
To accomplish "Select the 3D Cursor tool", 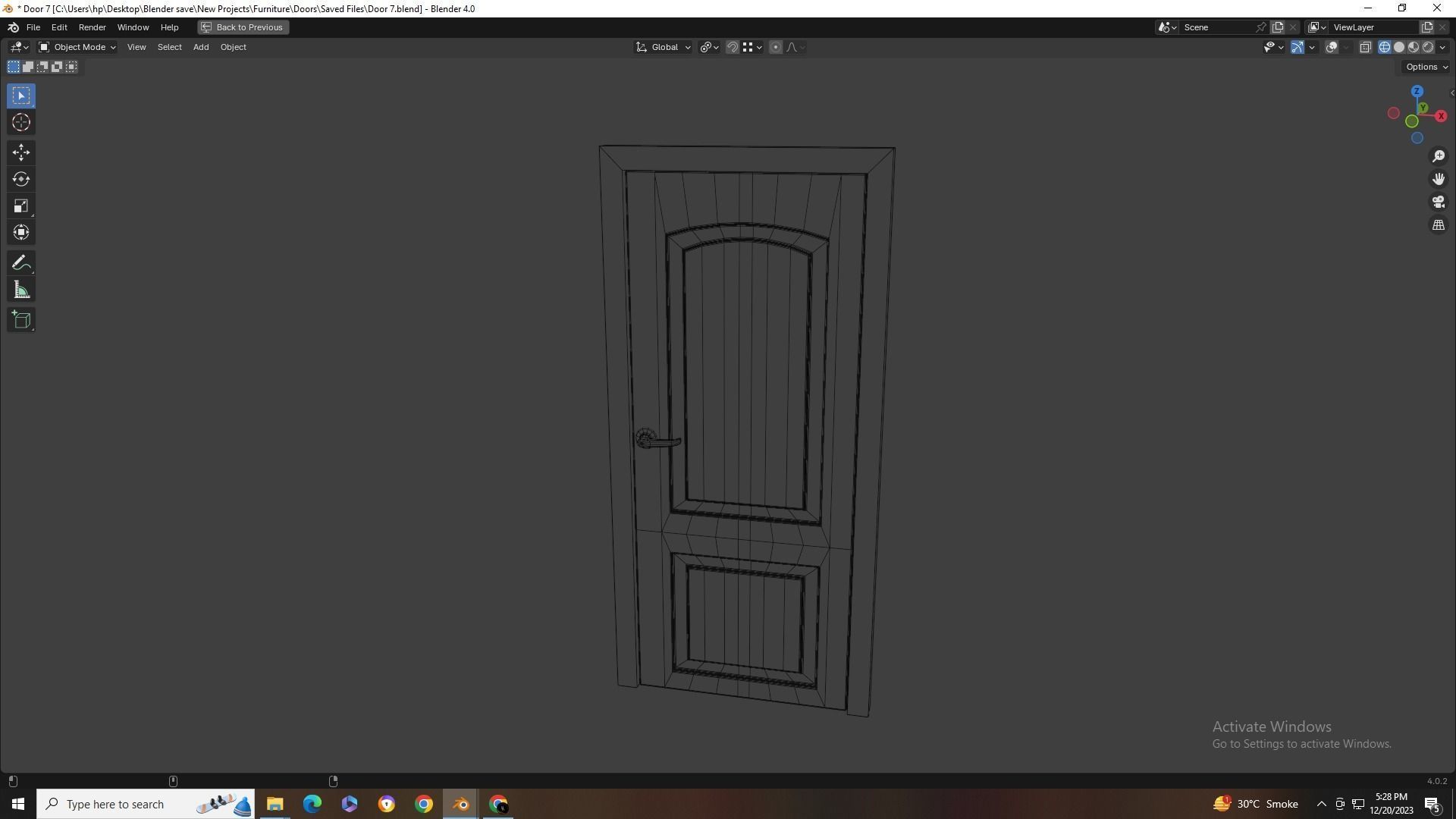I will (x=21, y=122).
